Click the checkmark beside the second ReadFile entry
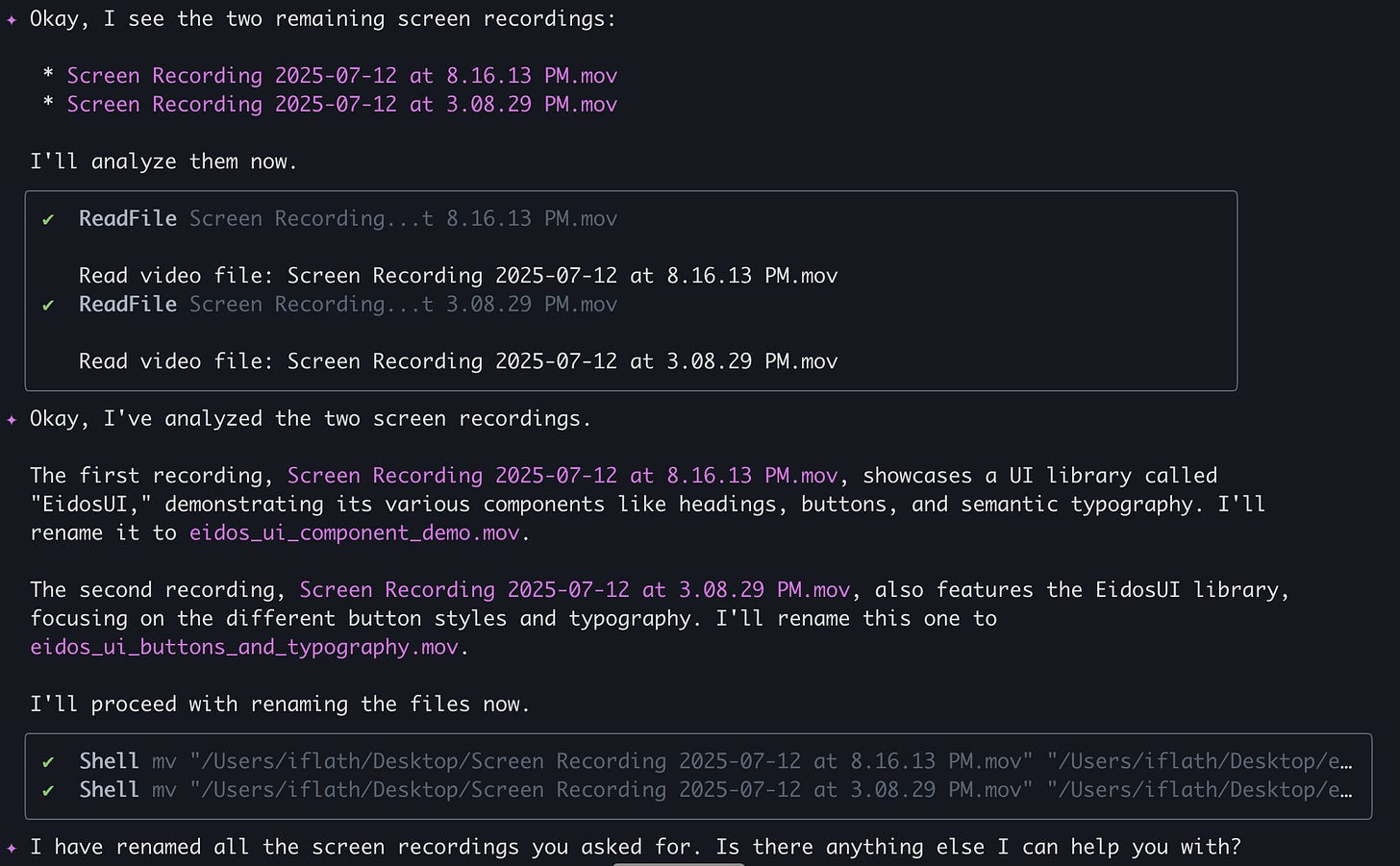Viewport: 1400px width, 866px height. (48, 305)
